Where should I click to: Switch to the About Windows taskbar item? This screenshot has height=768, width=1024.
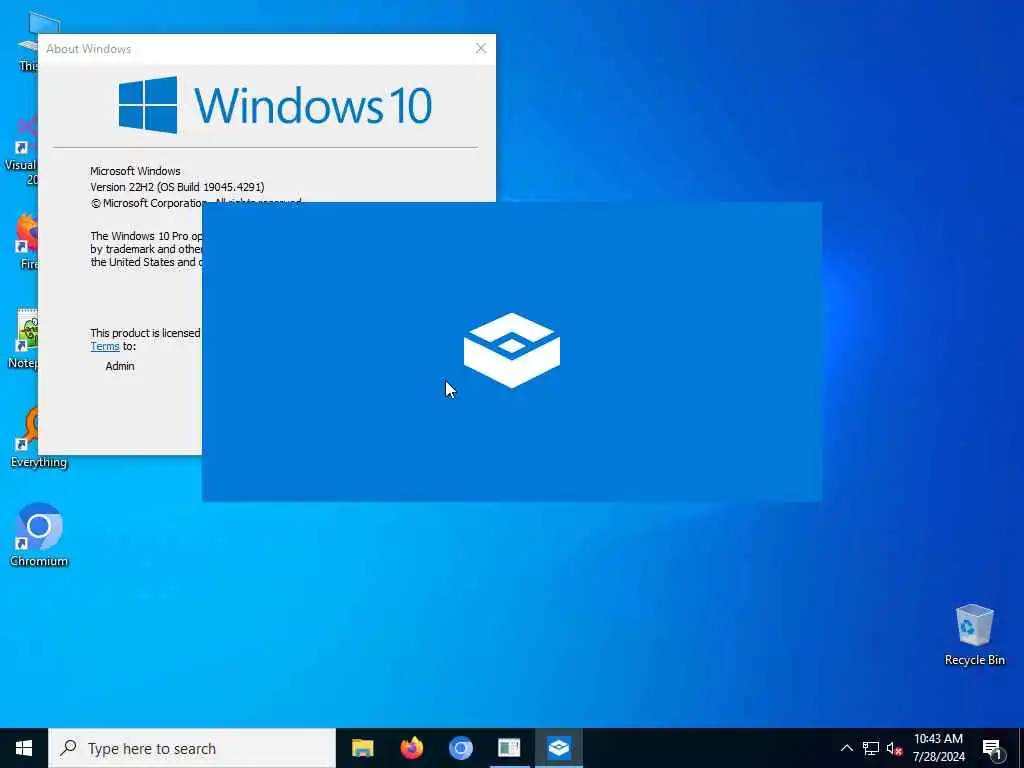(x=509, y=748)
